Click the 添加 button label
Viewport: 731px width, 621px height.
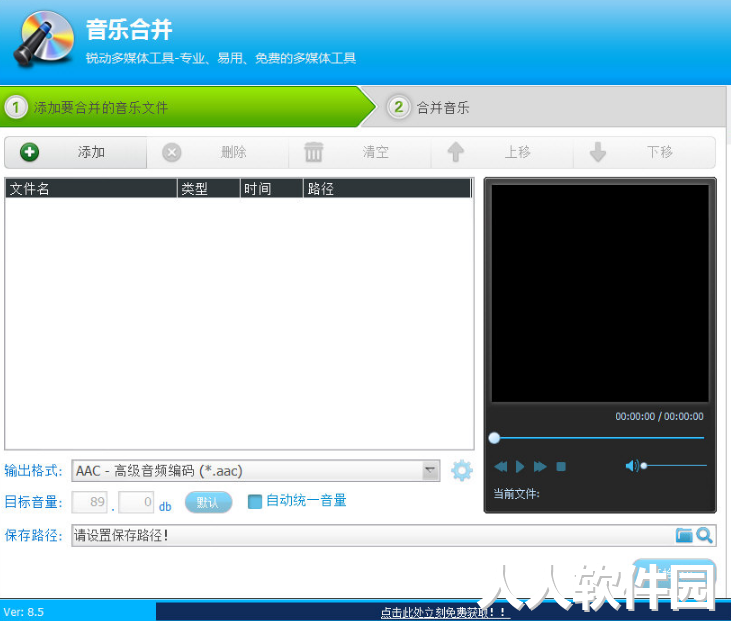(91, 152)
